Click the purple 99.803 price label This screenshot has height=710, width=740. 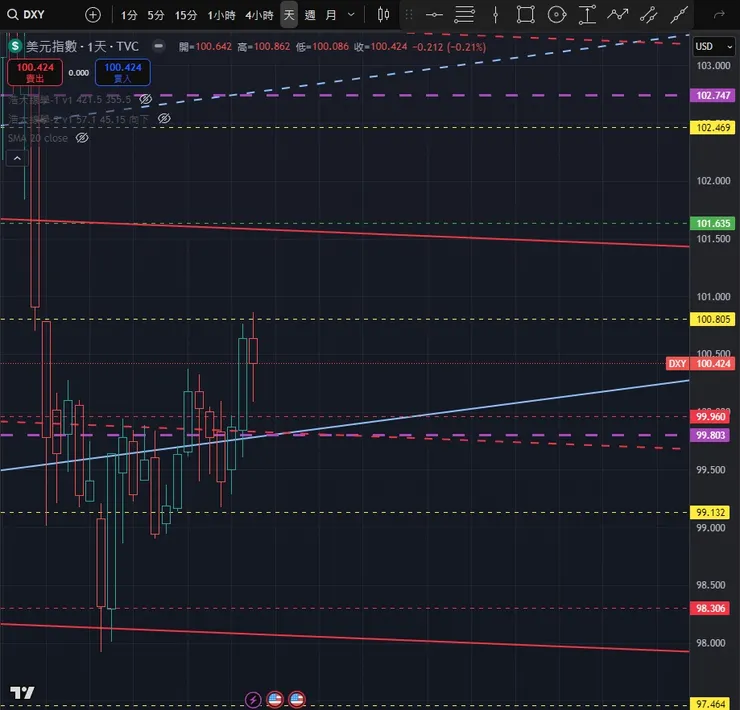(x=710, y=435)
